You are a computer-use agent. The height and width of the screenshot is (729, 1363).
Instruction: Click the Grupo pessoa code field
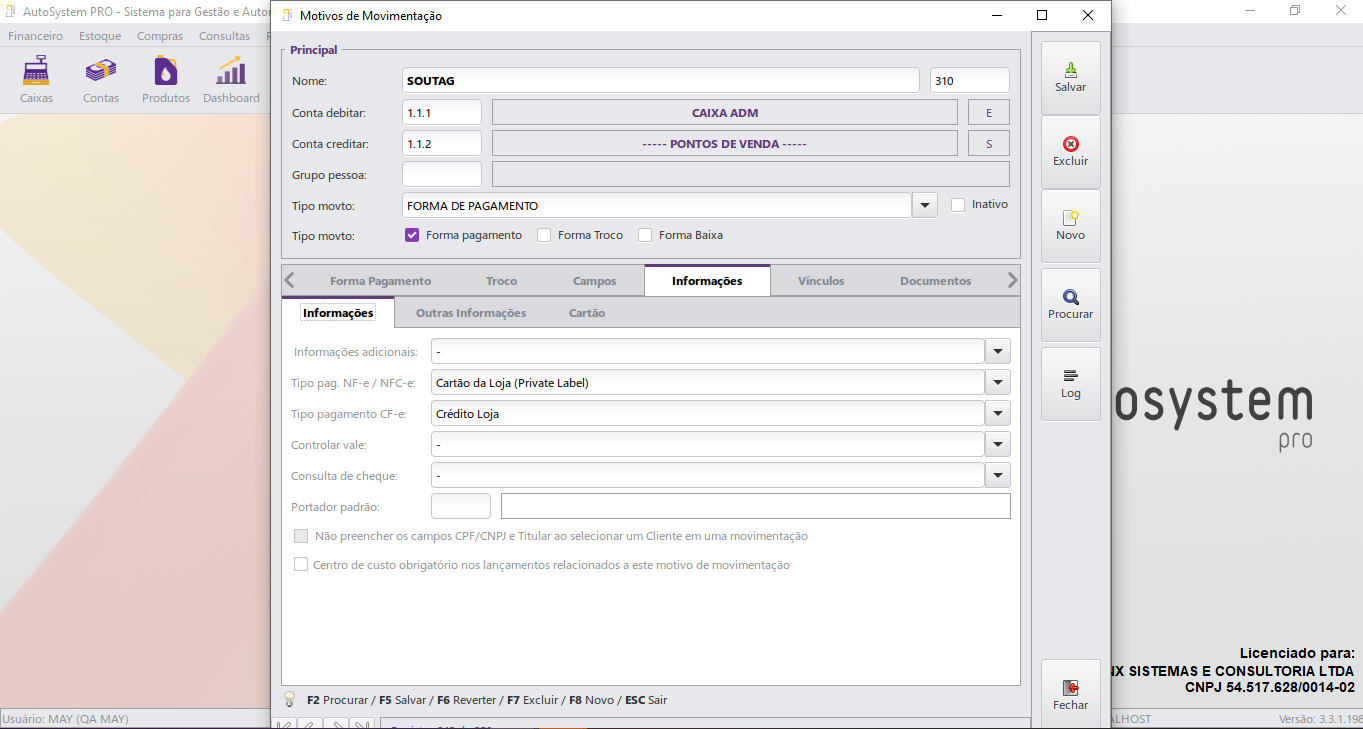(x=442, y=175)
